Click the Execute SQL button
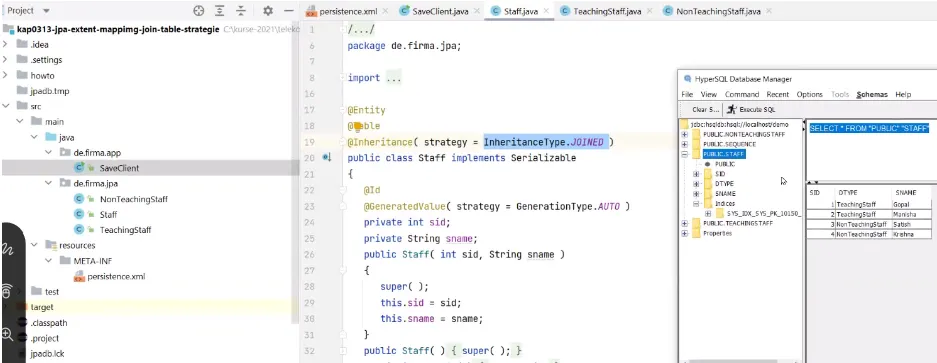Image resolution: width=937 pixels, height=363 pixels. [x=751, y=109]
